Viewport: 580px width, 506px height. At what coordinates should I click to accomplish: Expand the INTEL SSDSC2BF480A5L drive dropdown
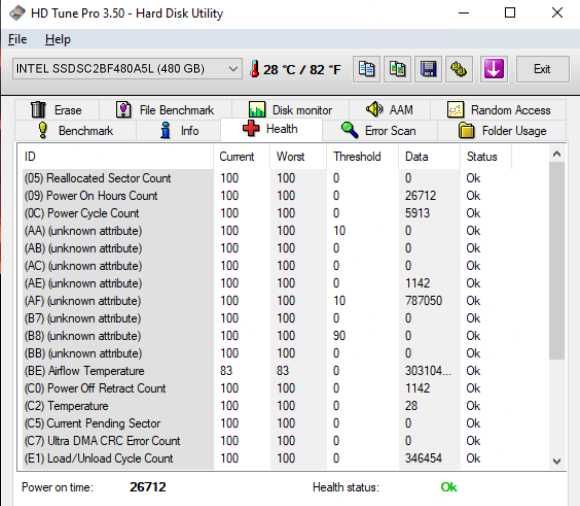click(127, 69)
